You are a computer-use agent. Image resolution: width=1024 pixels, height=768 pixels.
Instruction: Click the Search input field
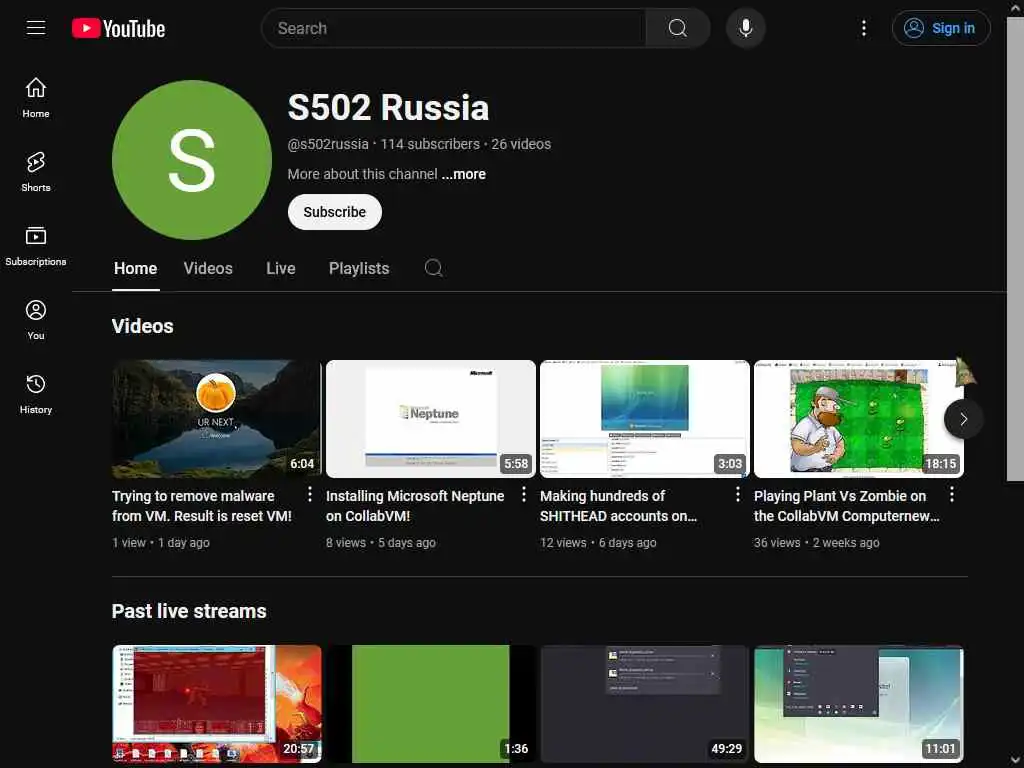click(454, 28)
